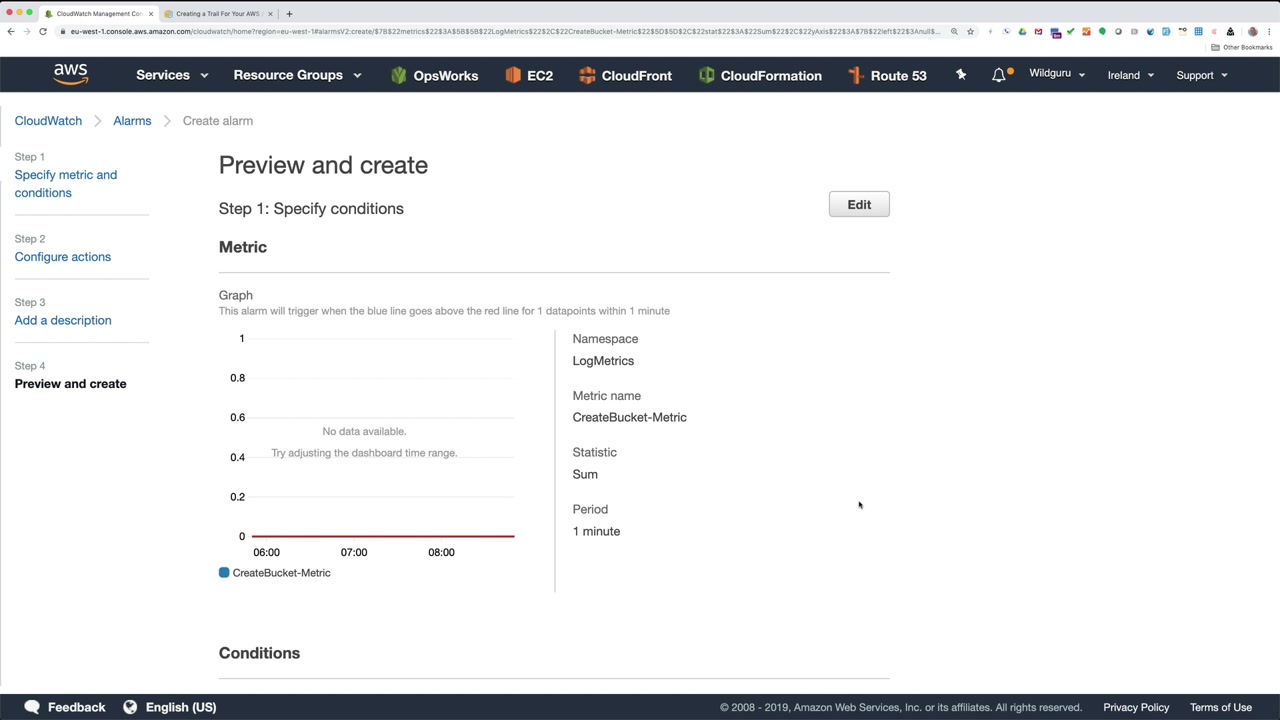Go to Step 2 Configure actions
The width and height of the screenshot is (1280, 720).
63,257
